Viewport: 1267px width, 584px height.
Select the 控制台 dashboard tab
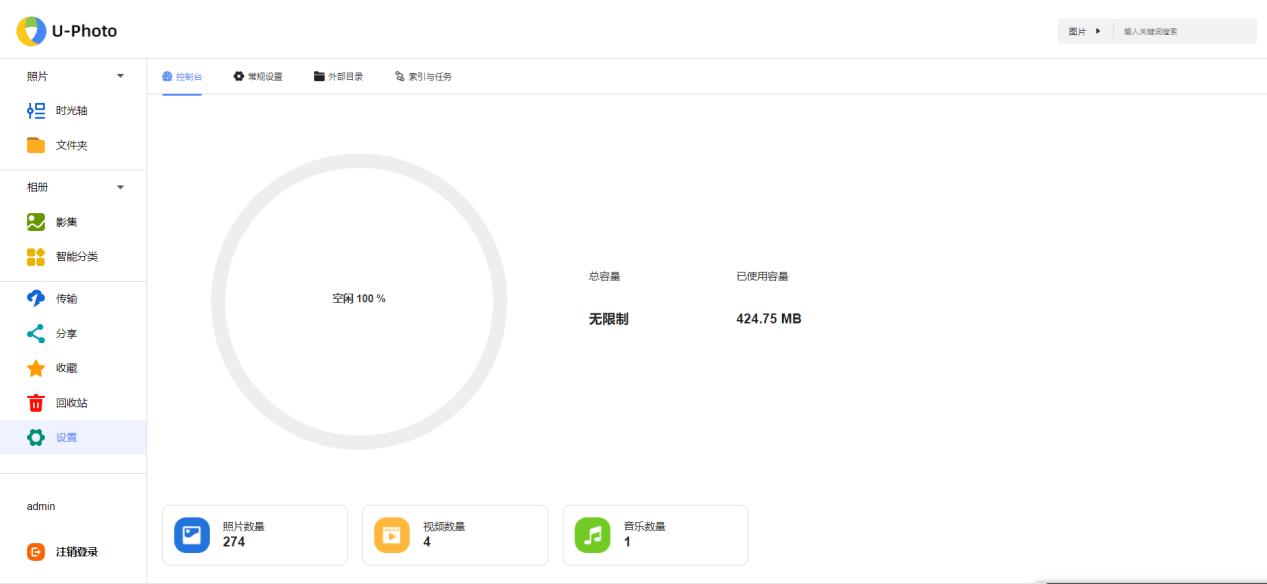[x=182, y=77]
